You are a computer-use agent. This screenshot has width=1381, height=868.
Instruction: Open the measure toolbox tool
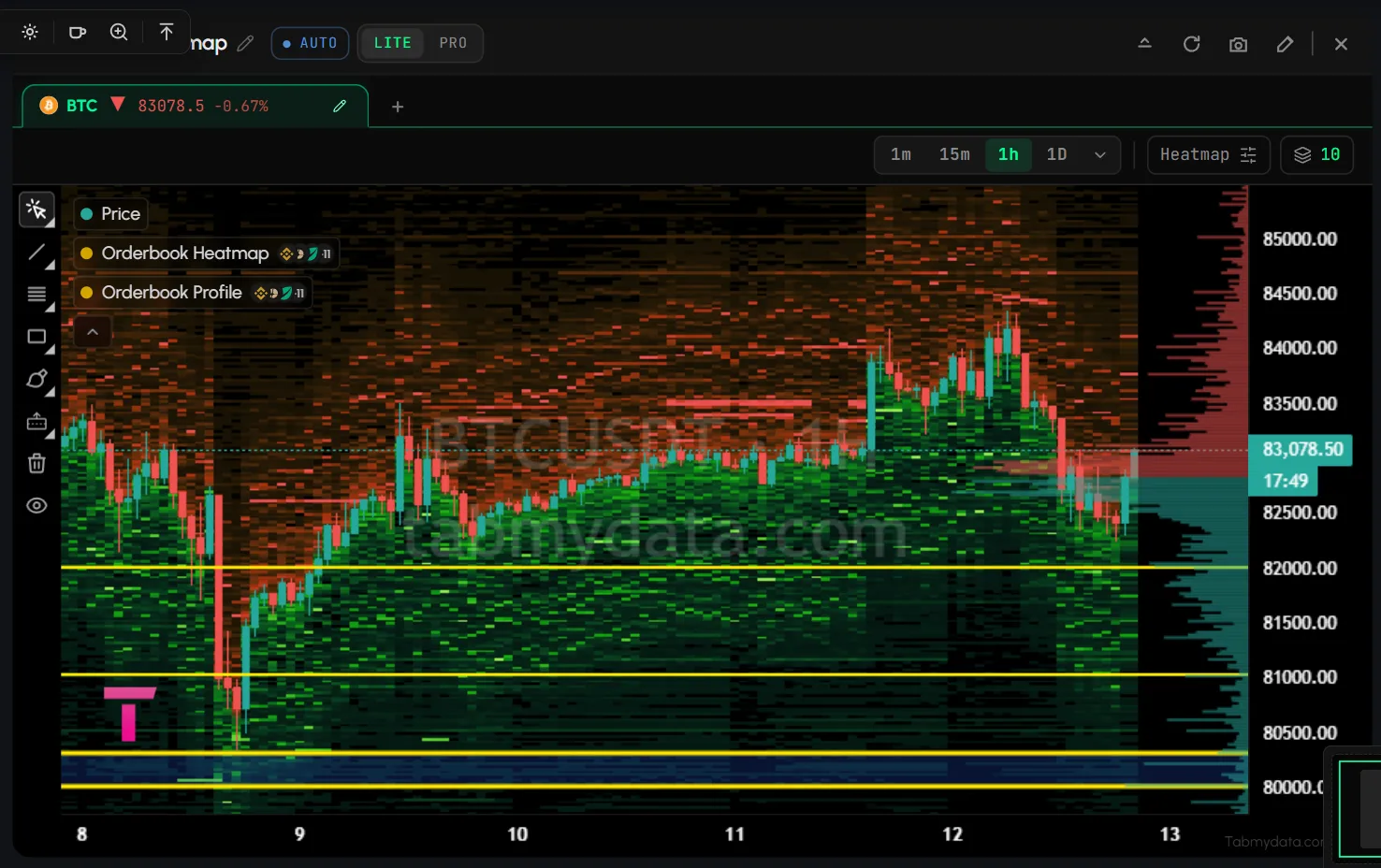[x=36, y=422]
